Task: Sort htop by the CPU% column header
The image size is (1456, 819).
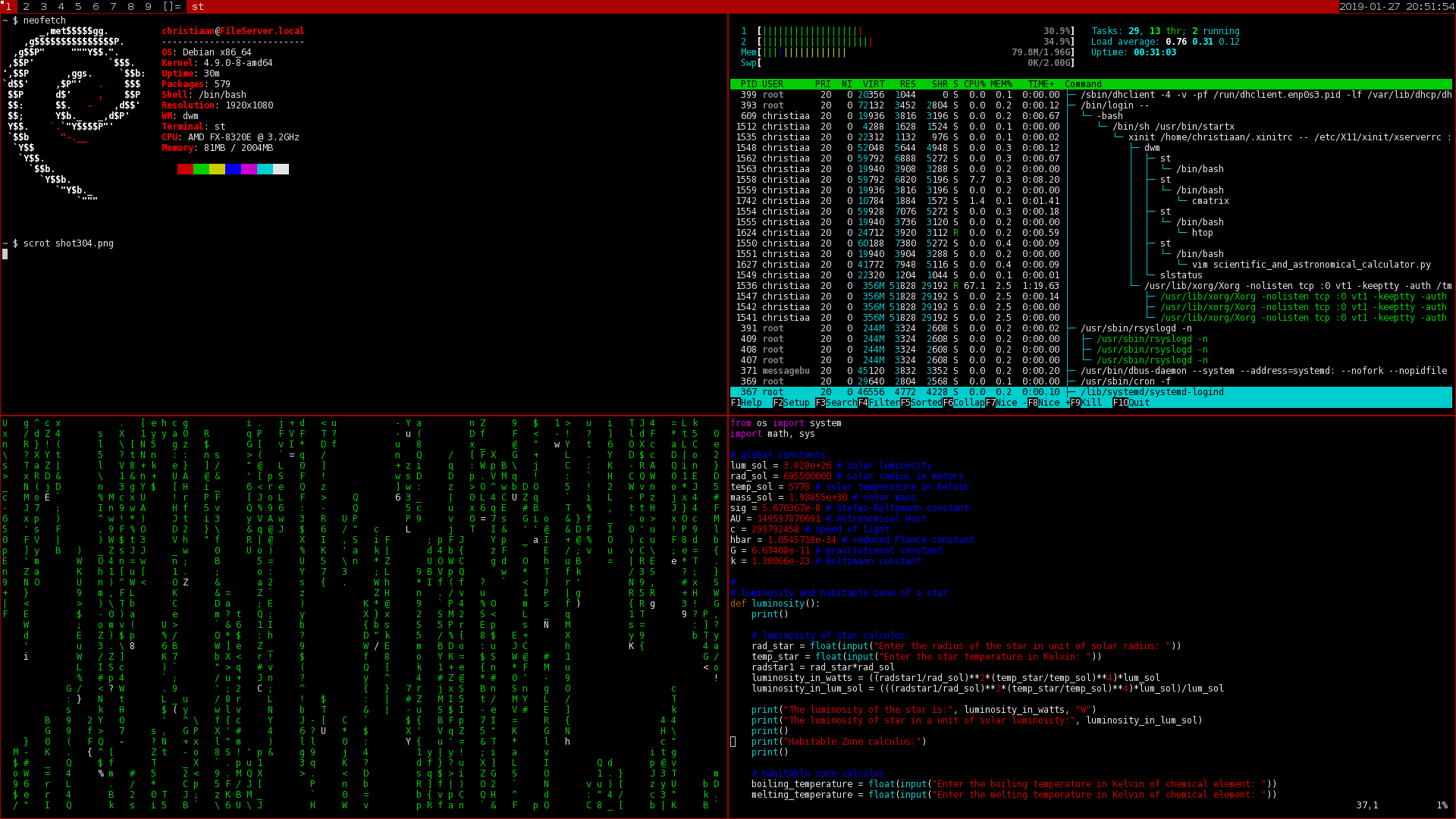Action: [x=974, y=84]
